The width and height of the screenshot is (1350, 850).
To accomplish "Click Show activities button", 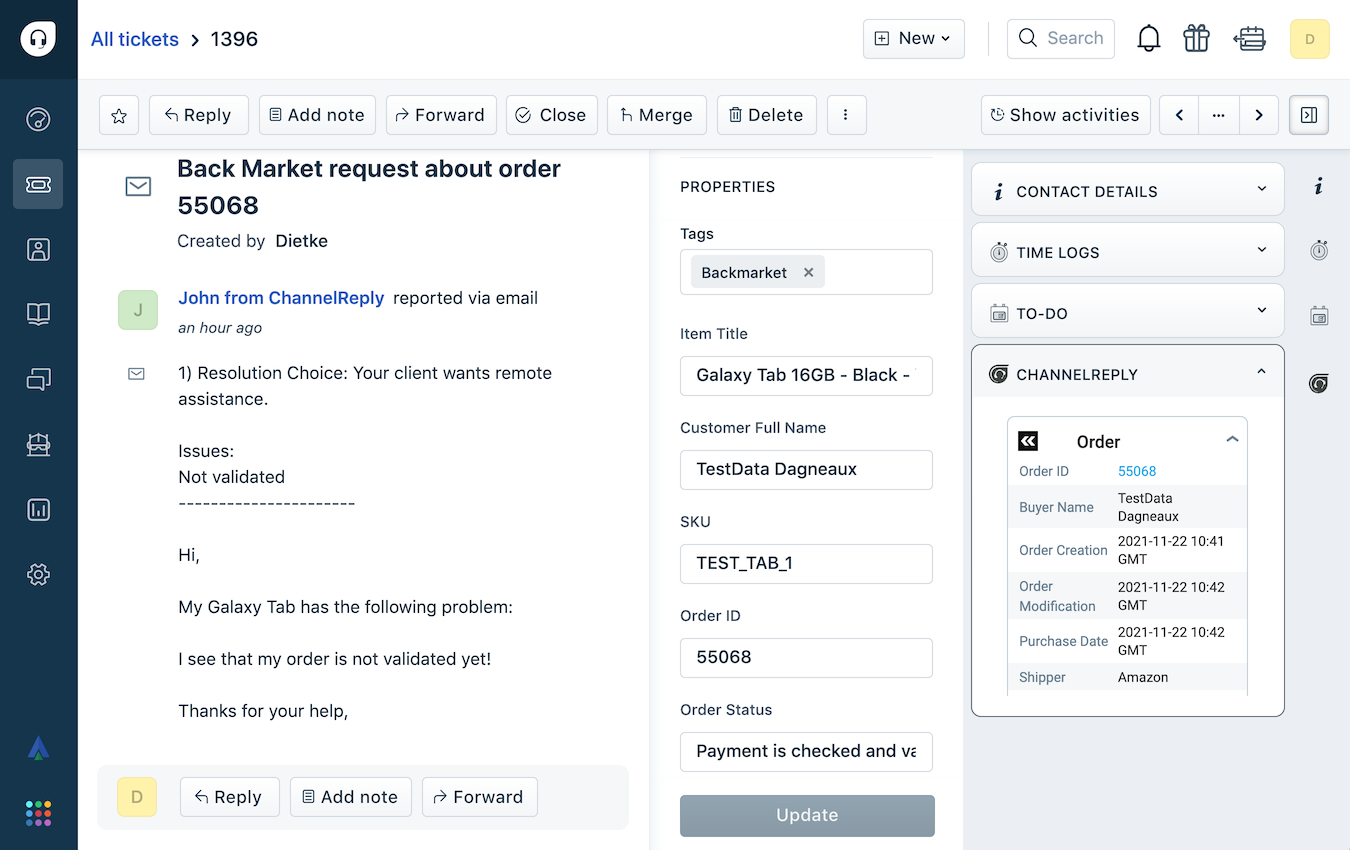I will [1065, 115].
